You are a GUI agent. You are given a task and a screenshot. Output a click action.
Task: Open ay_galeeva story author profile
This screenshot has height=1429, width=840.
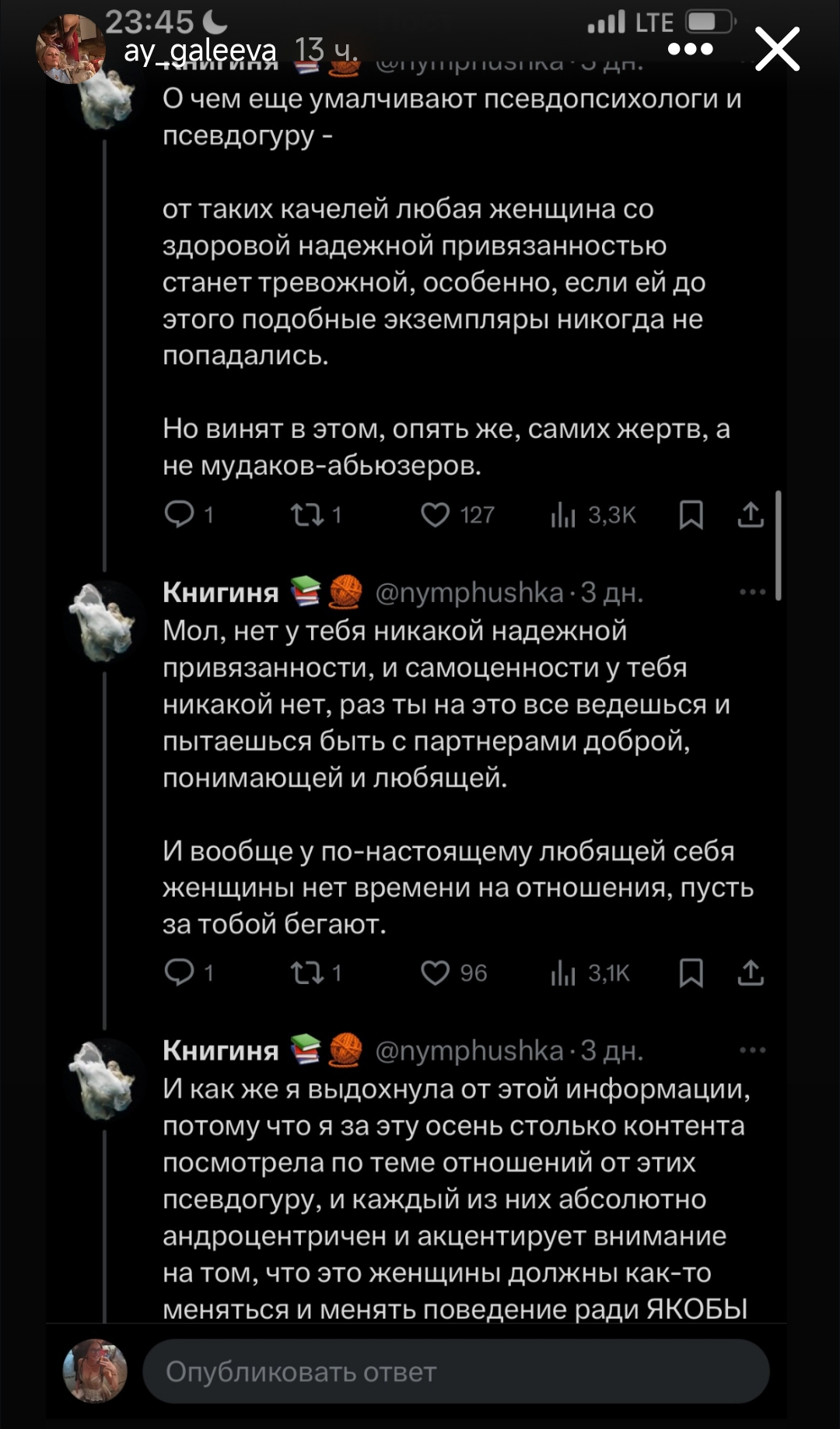(x=199, y=51)
